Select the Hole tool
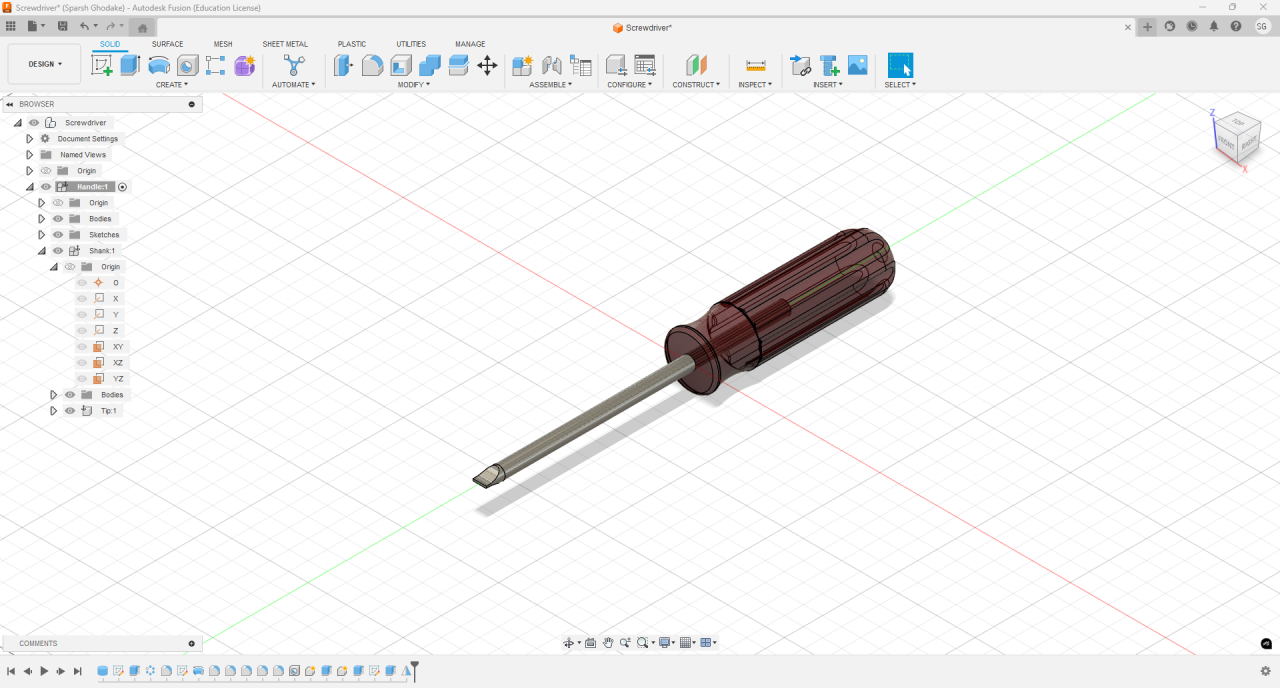Screen dimensions: 1280x688 tap(187, 65)
